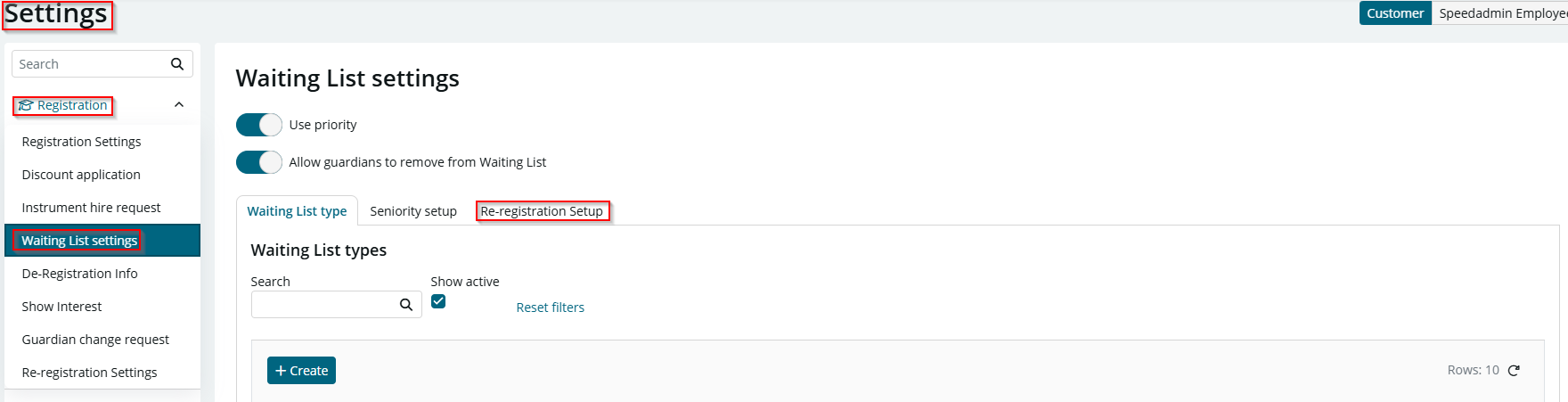Click the Reset filters link

click(x=551, y=308)
